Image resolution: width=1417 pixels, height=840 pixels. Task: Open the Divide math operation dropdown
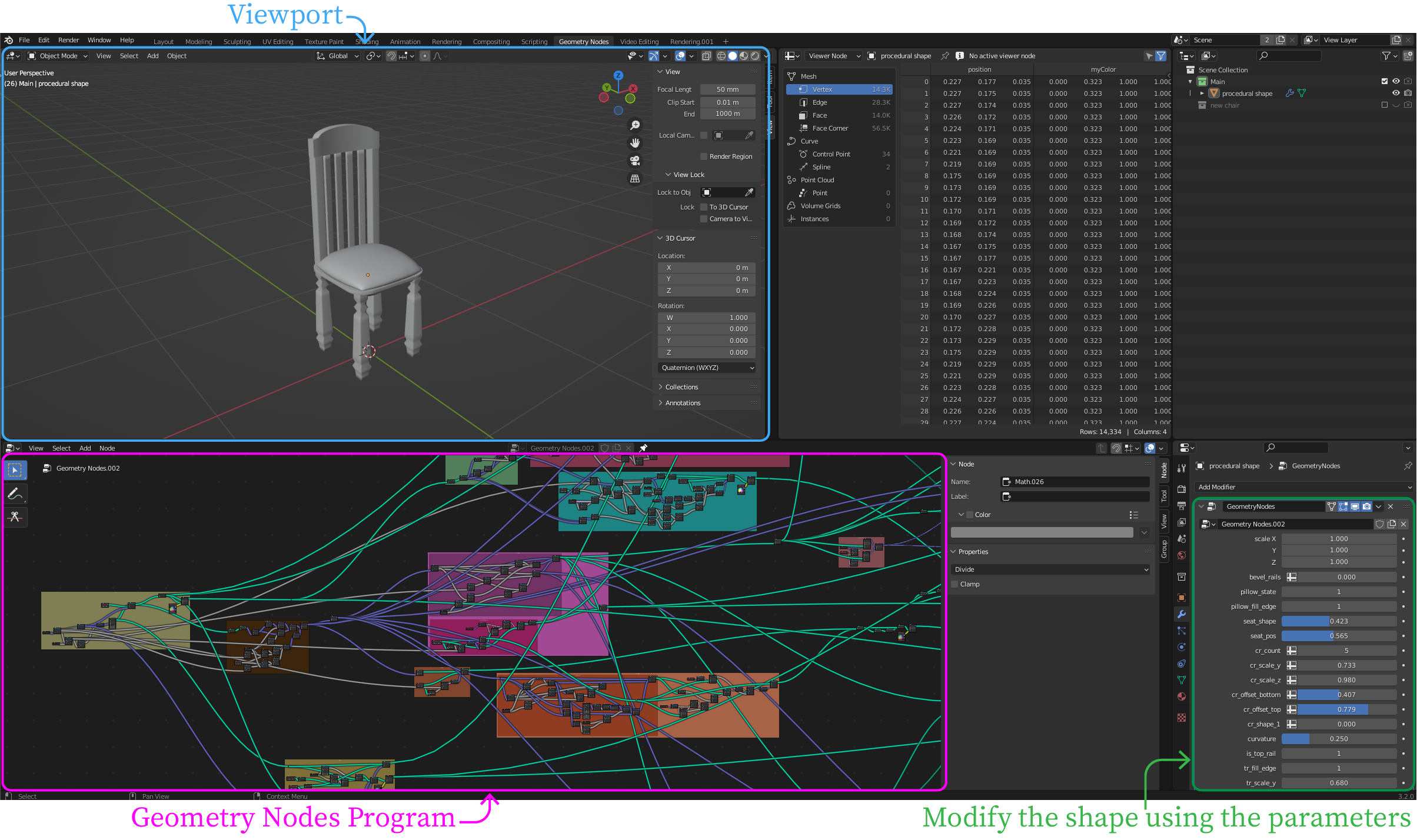(x=1050, y=569)
